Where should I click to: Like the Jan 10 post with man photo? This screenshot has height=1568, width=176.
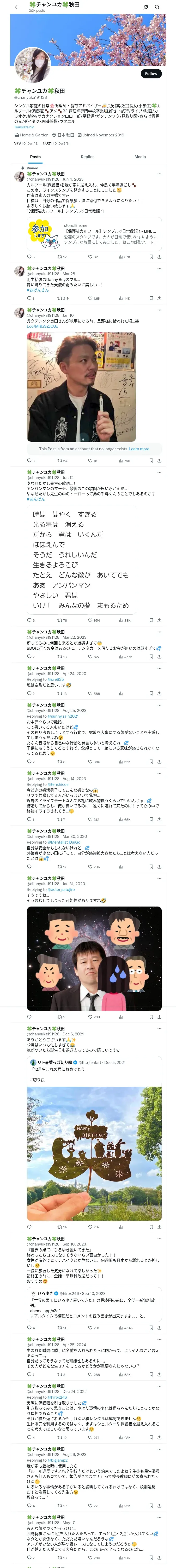(x=90, y=461)
